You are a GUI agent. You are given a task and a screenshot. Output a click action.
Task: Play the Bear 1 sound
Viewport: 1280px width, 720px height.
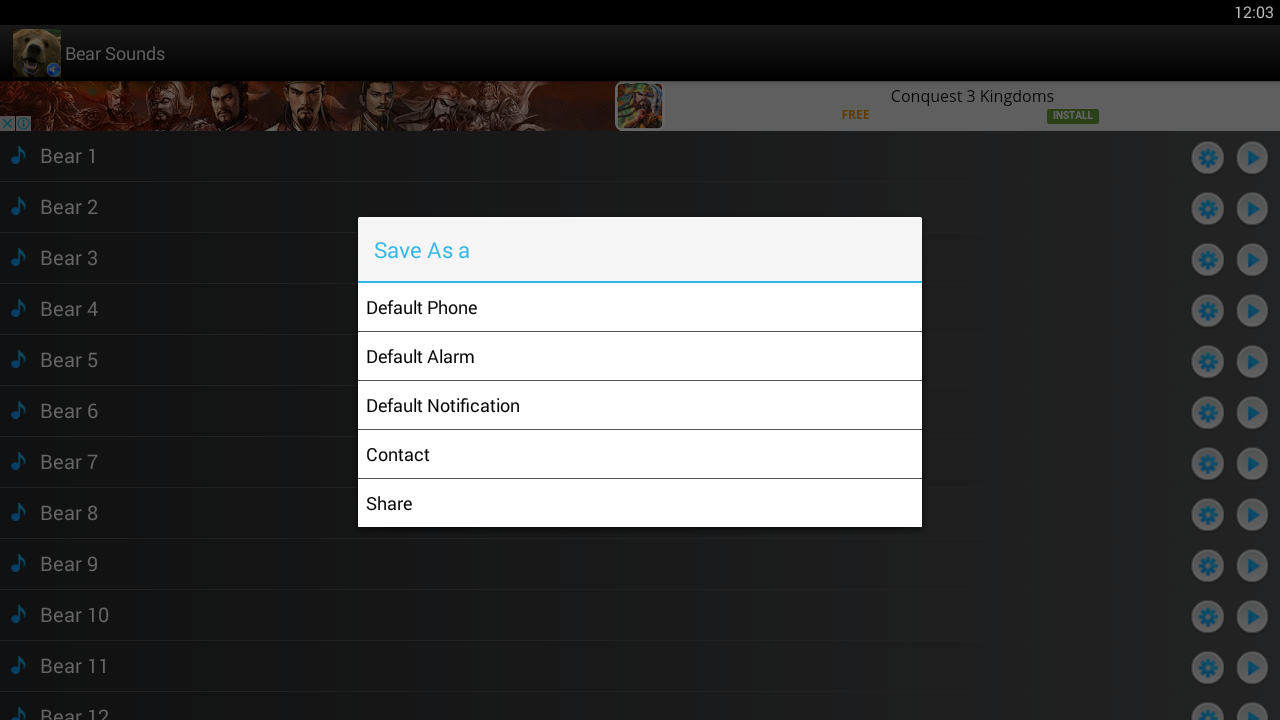point(1252,157)
